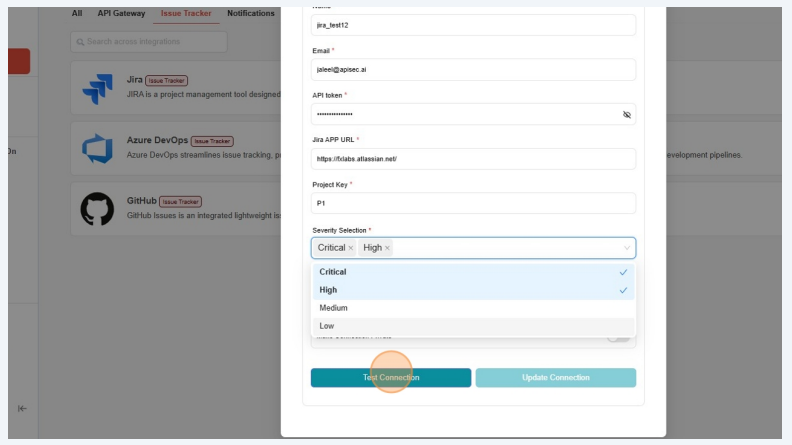Screen dimensions: 792x445
Task: Collapse the sidebar with arrow icon
Action: click(x=22, y=408)
